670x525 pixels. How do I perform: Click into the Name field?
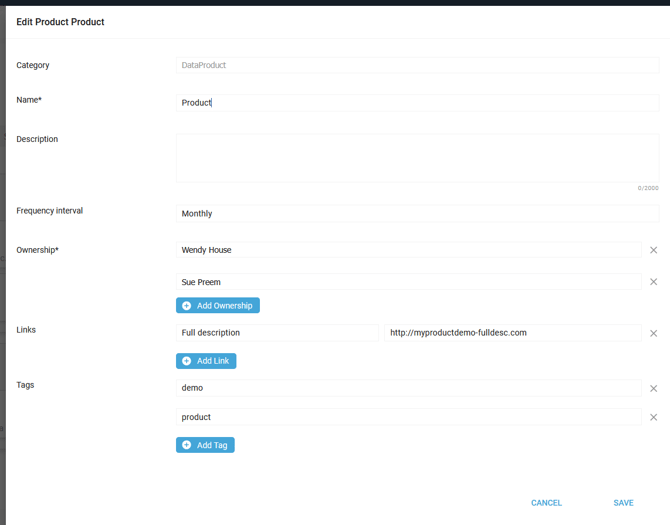(x=417, y=103)
